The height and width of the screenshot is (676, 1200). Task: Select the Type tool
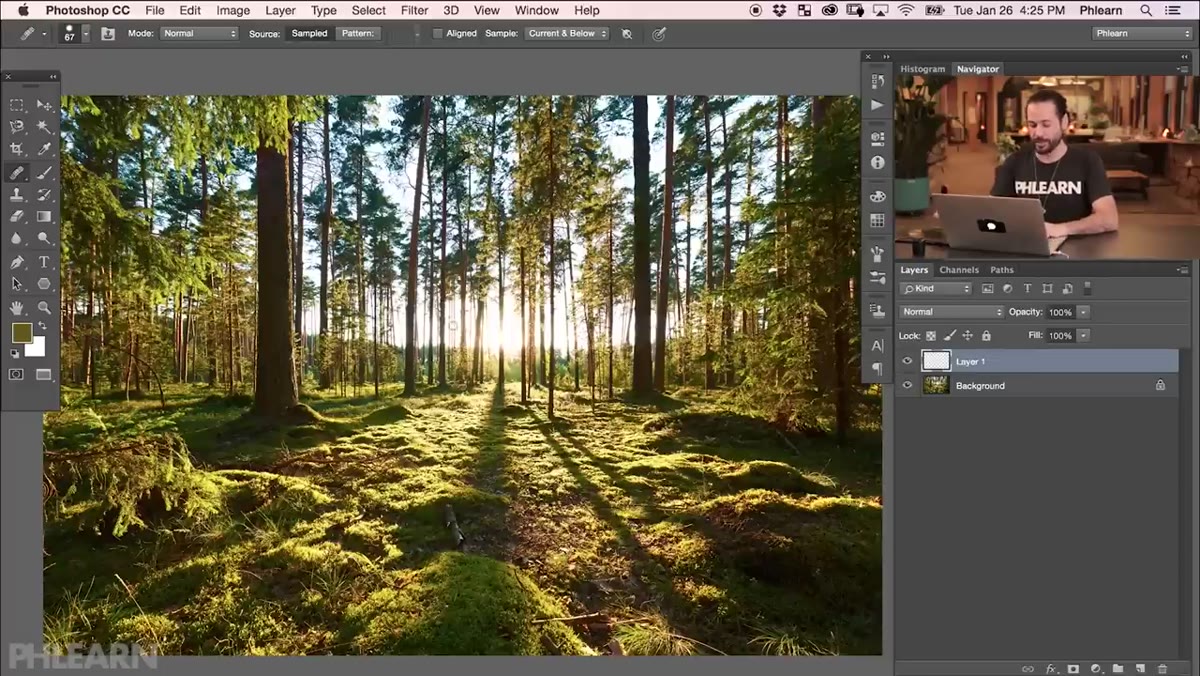click(x=44, y=262)
